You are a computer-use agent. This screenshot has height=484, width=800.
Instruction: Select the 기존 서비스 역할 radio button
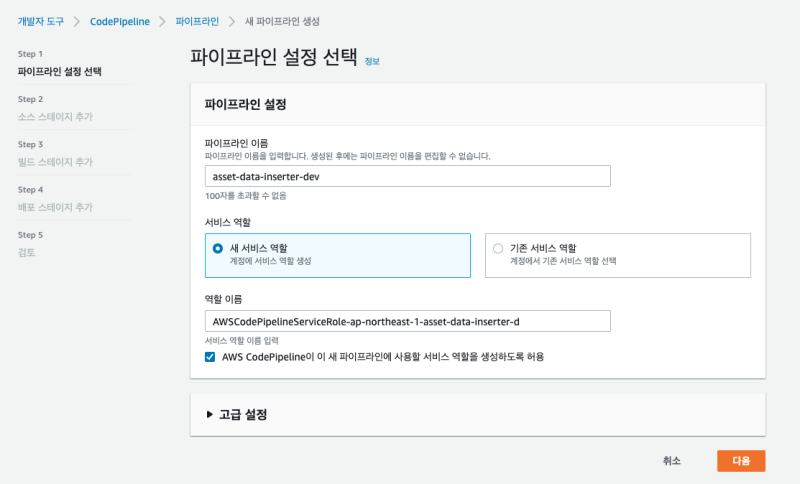498,248
